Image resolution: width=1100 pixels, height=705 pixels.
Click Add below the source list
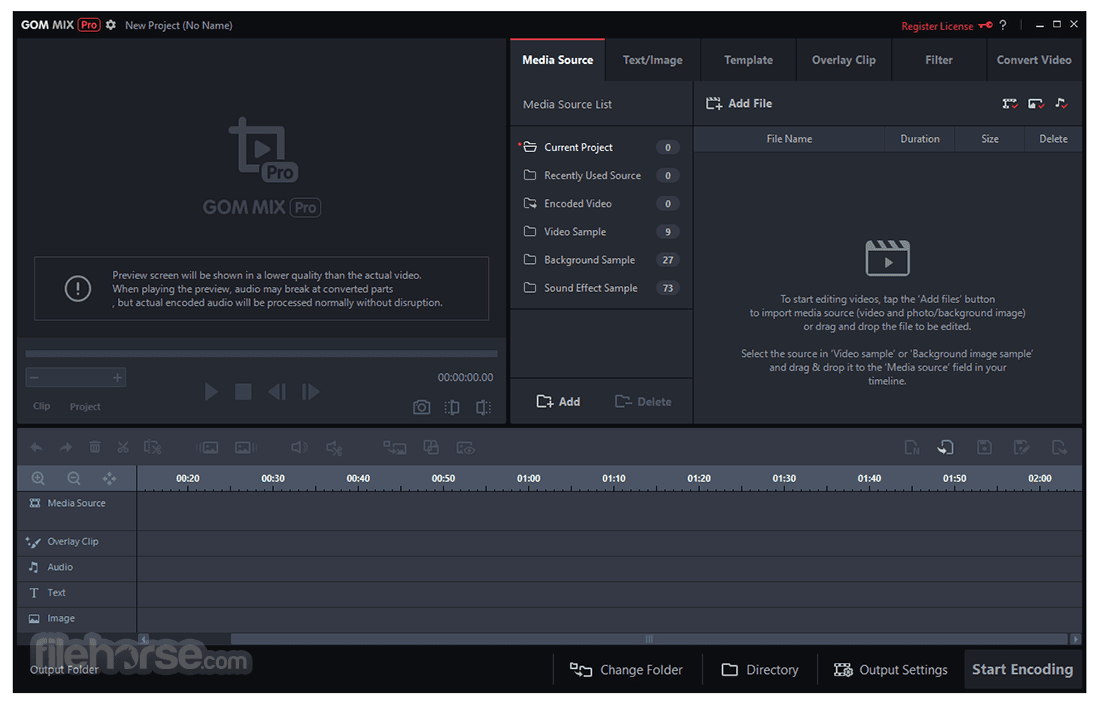click(558, 401)
